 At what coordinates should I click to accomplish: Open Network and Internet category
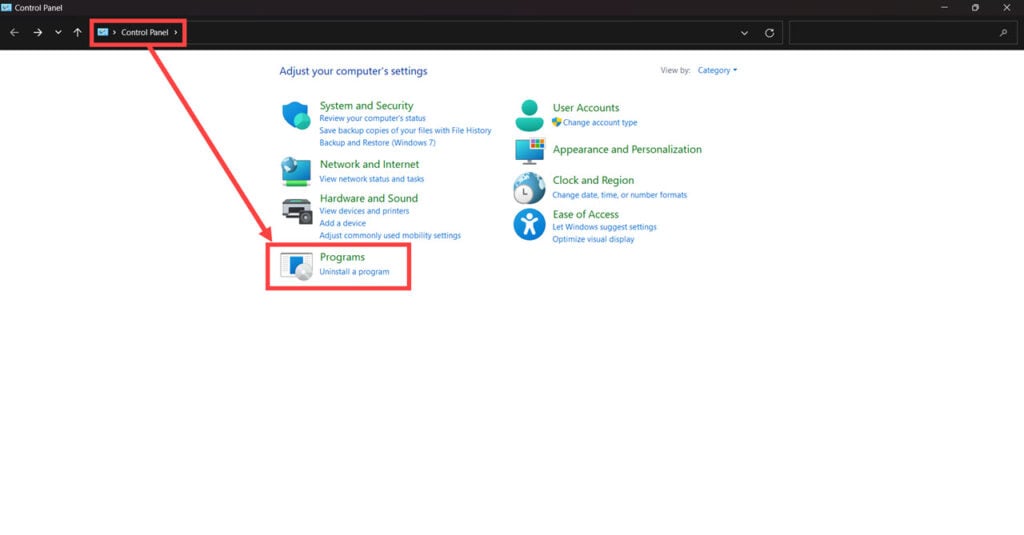tap(369, 164)
